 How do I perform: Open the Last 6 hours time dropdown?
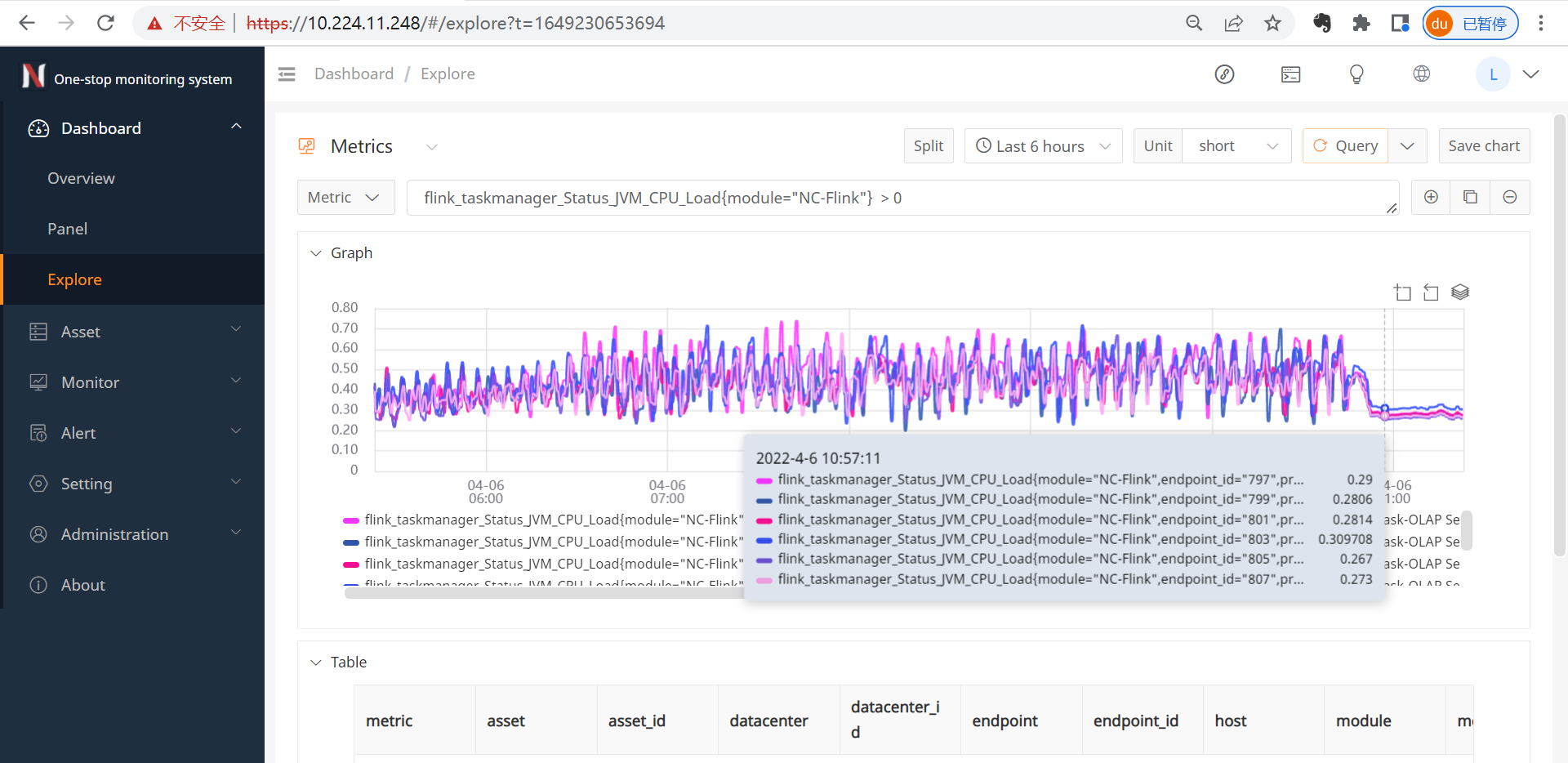tap(1043, 146)
